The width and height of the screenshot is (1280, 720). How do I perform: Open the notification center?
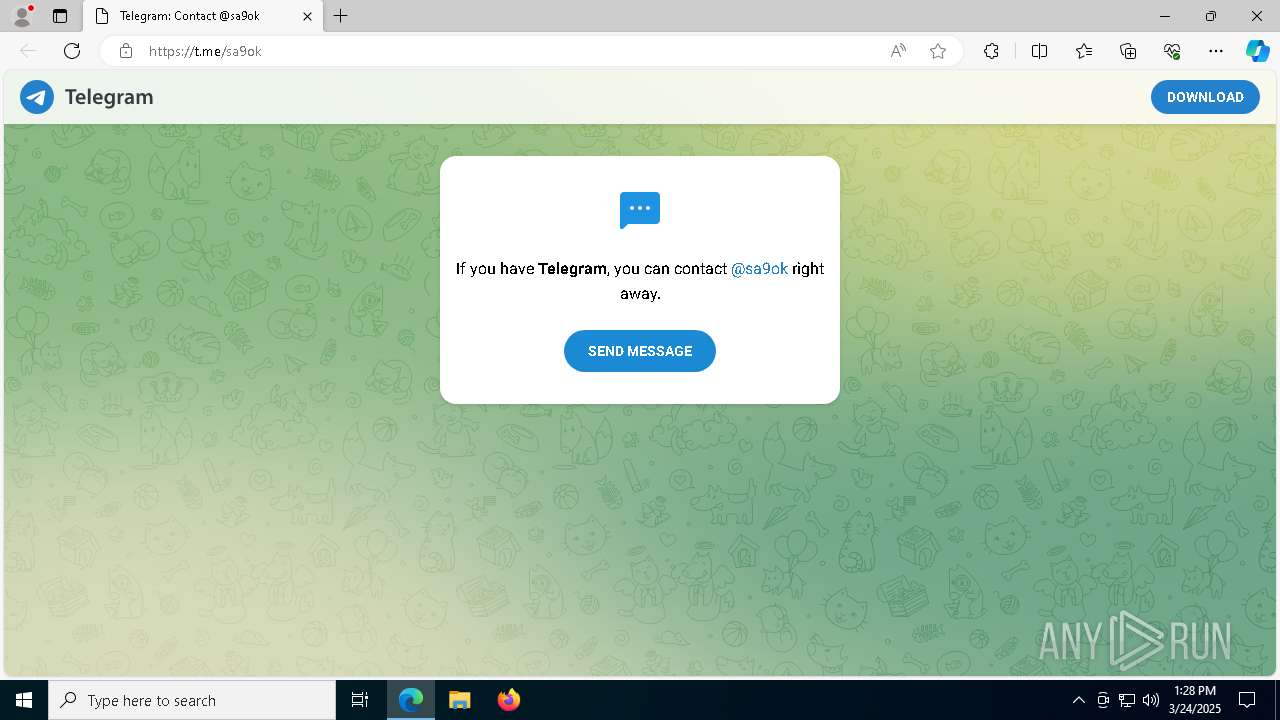(1247, 700)
